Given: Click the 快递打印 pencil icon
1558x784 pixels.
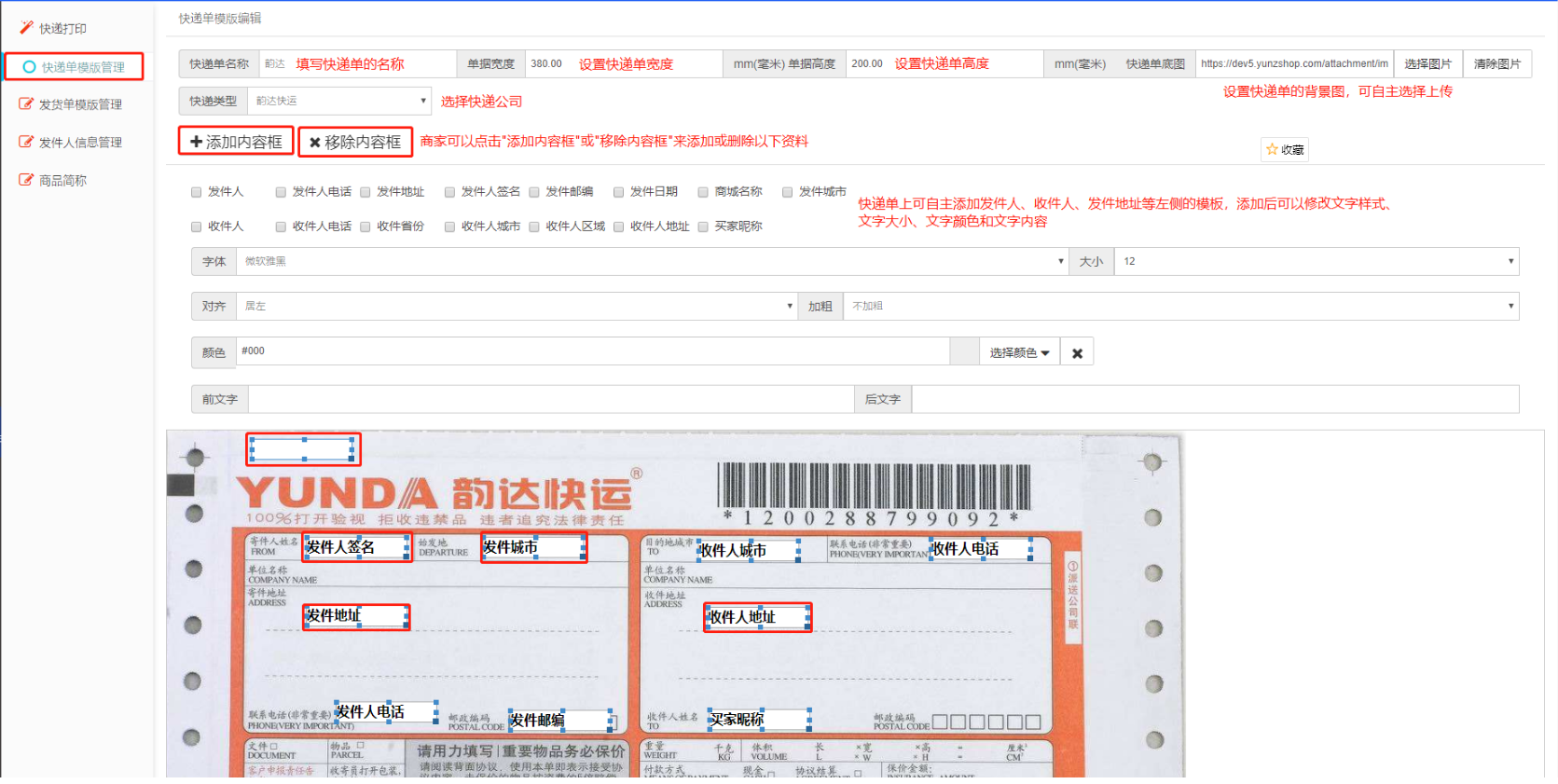Looking at the screenshot, I should [x=26, y=28].
